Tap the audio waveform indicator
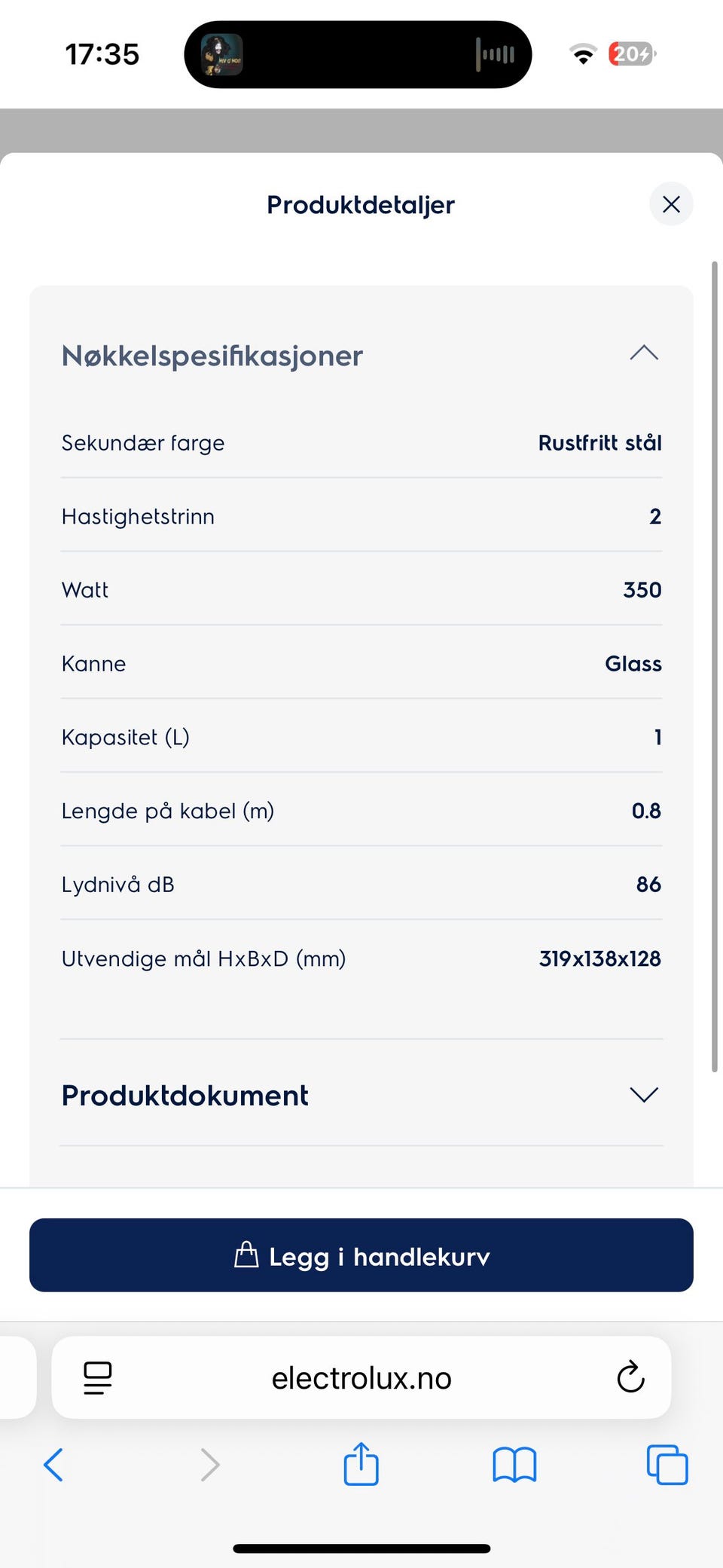The image size is (723, 1568). tap(495, 54)
